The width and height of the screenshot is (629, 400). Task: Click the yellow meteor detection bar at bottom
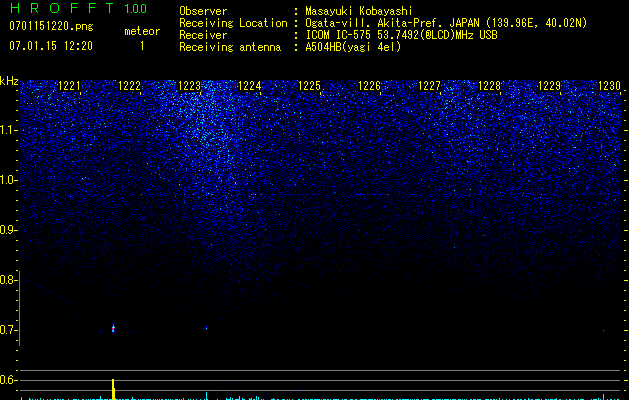tap(114, 389)
